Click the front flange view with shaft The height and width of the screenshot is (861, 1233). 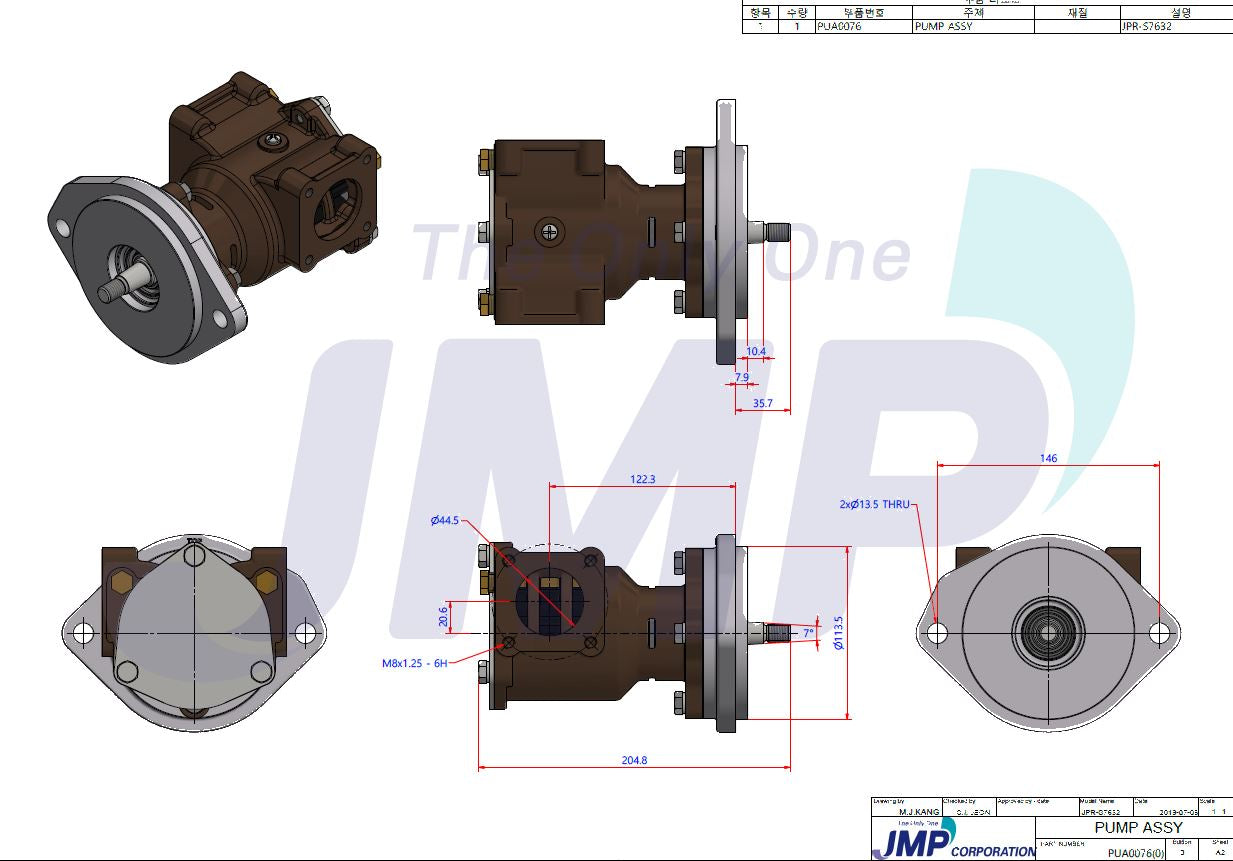[1048, 632]
